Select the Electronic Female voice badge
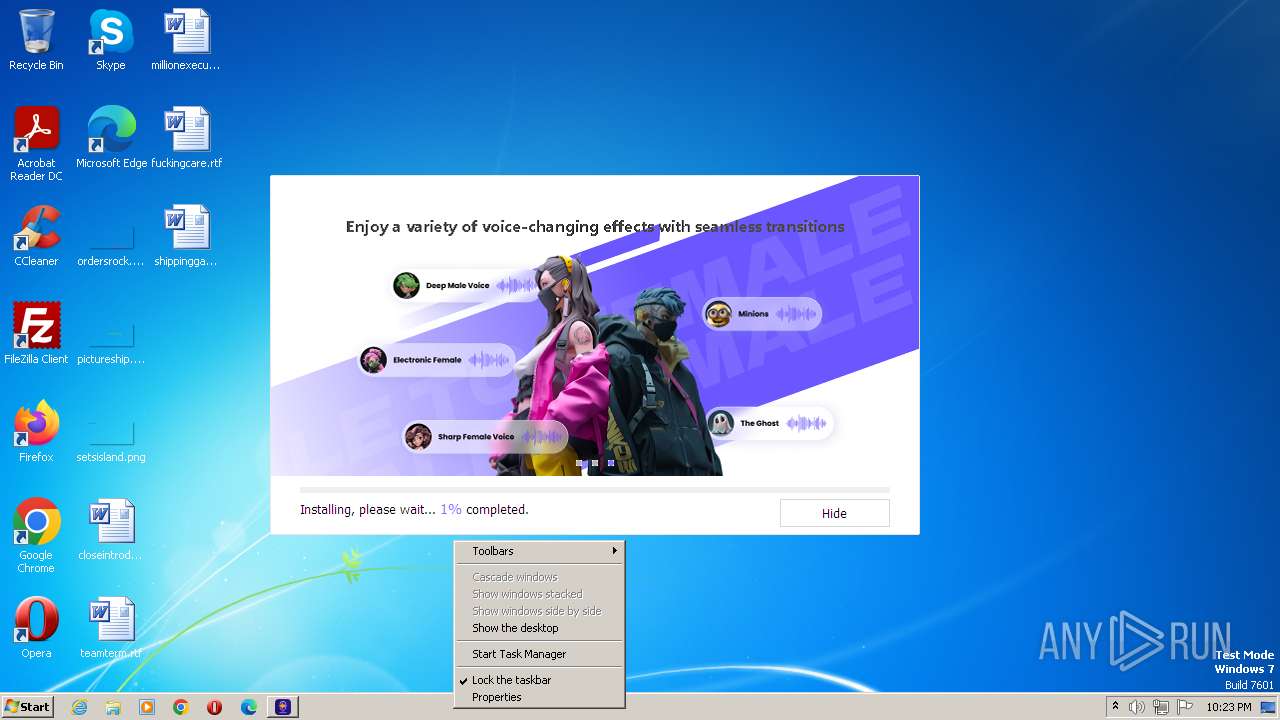1280x720 pixels. pyautogui.click(x=436, y=360)
